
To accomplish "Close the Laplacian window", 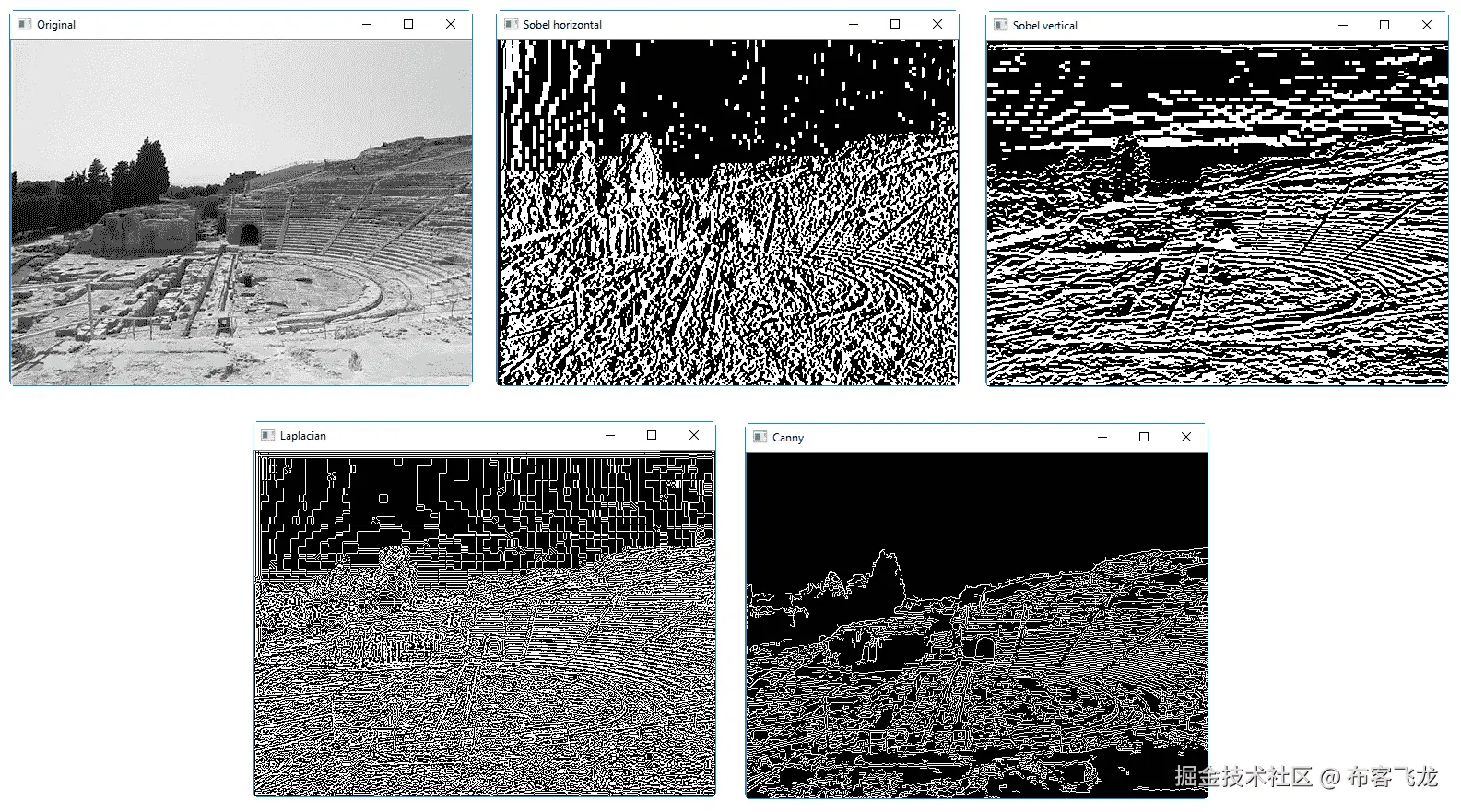I will pos(694,435).
